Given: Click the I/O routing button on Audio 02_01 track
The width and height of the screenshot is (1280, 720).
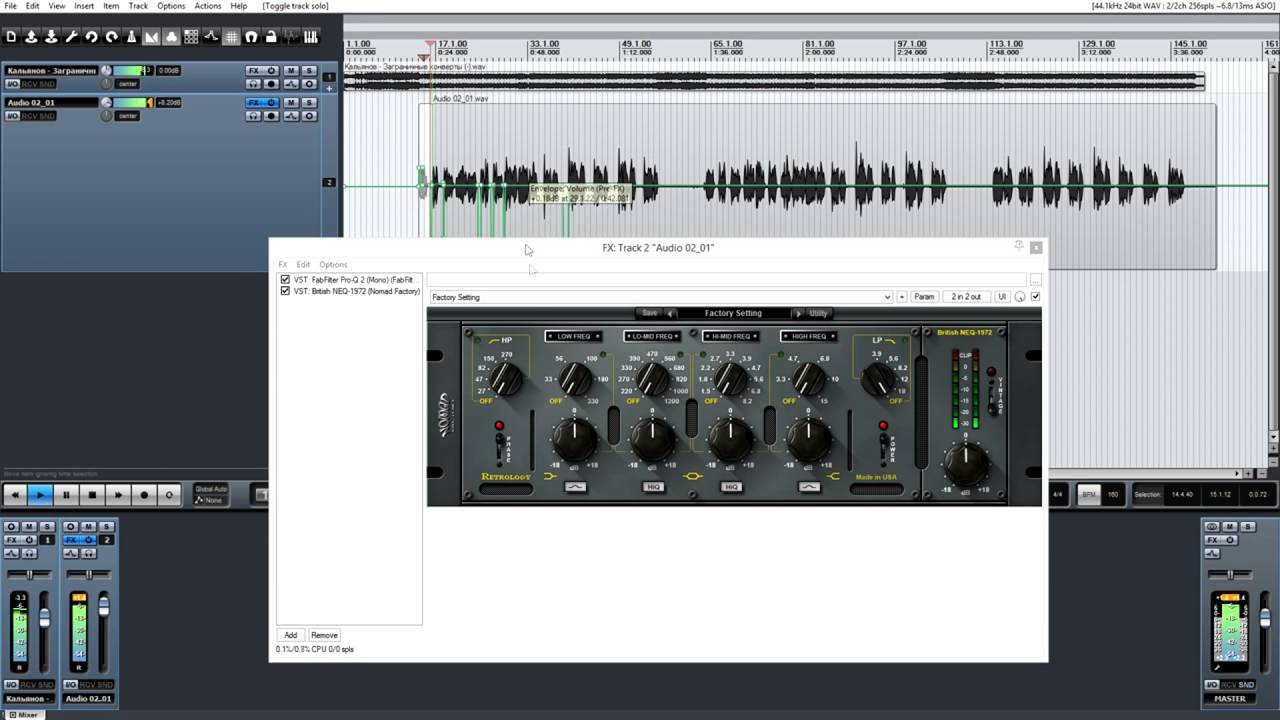Looking at the screenshot, I should [12, 116].
